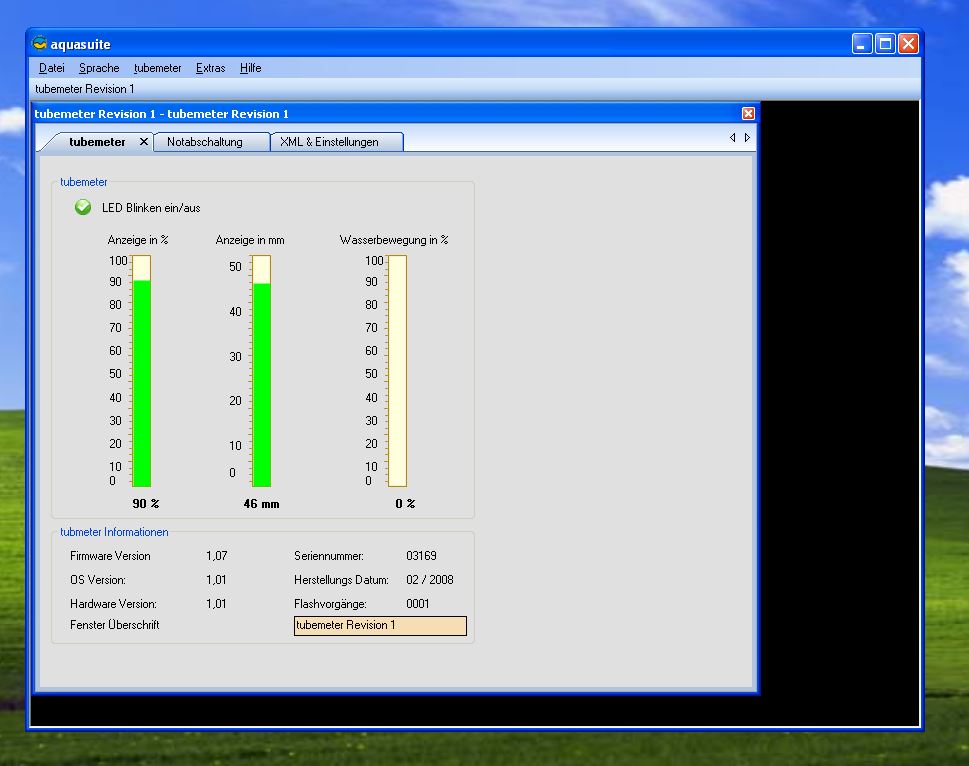
Task: Open the Sprache menu
Action: tap(99, 68)
